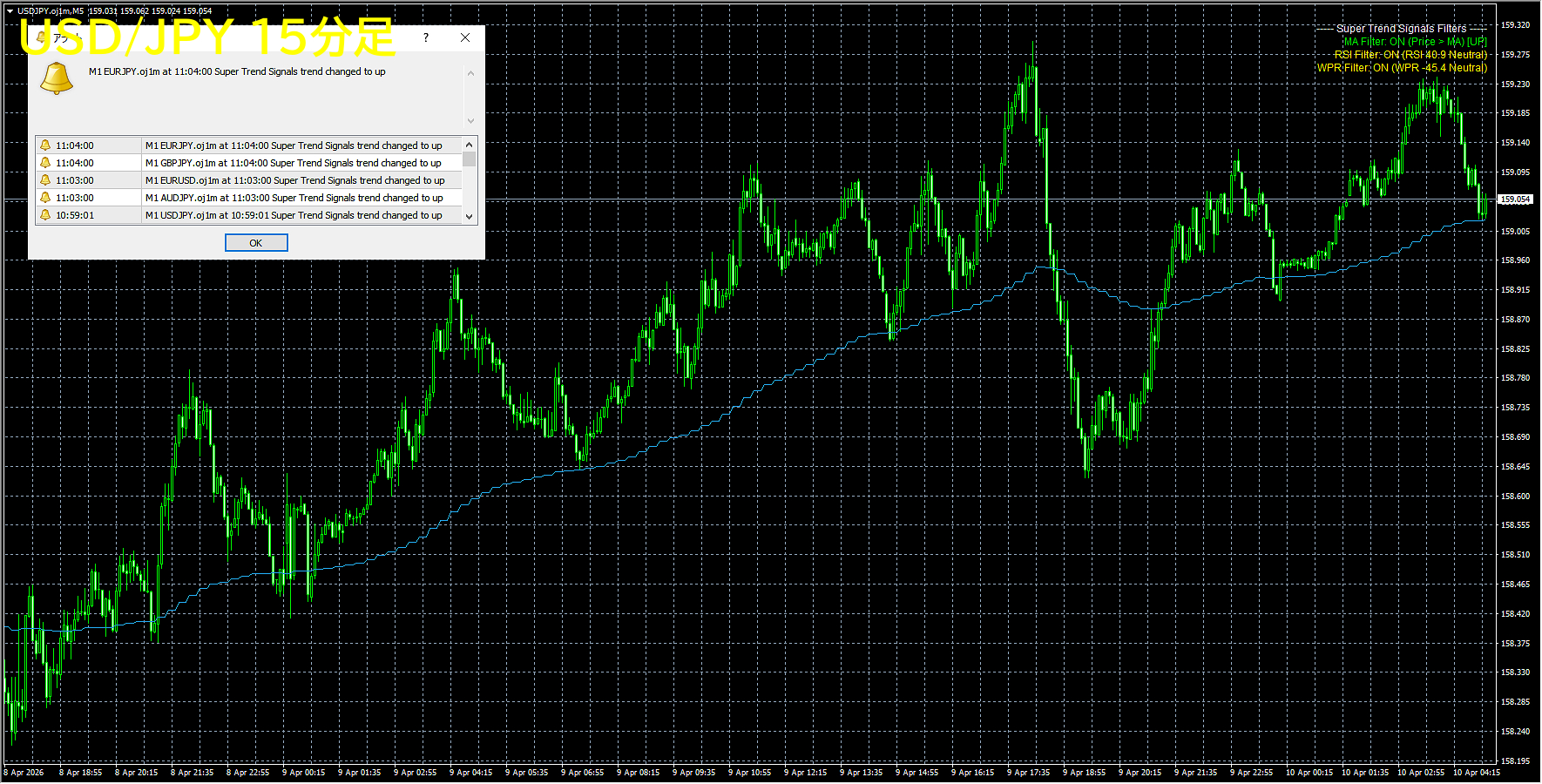Click bell icon of GBPJPY 11:04:00 alert row

(x=45, y=163)
